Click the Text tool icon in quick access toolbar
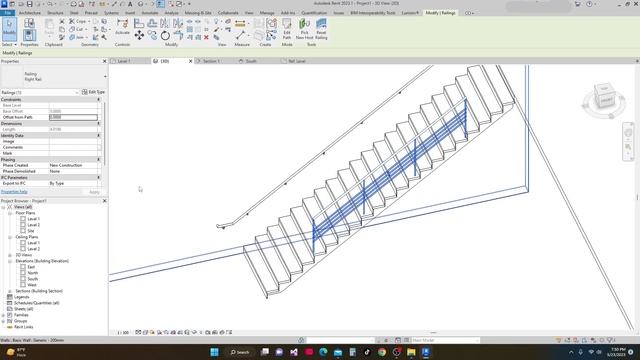The width and height of the screenshot is (640, 360). [130, 4]
